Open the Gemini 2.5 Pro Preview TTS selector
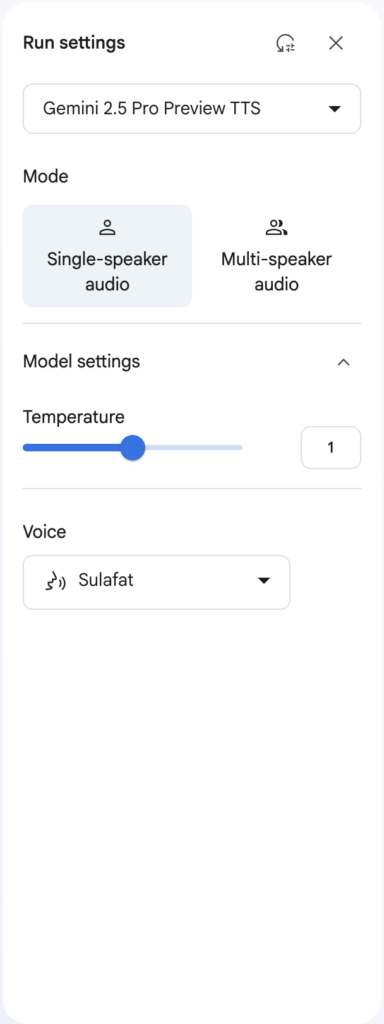 tap(192, 108)
